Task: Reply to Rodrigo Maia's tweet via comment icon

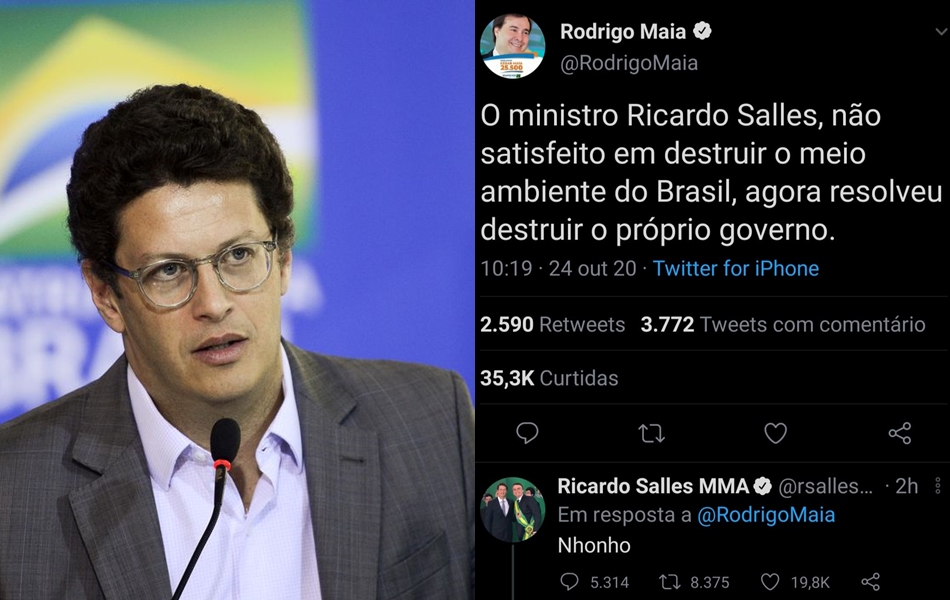Action: [x=527, y=433]
